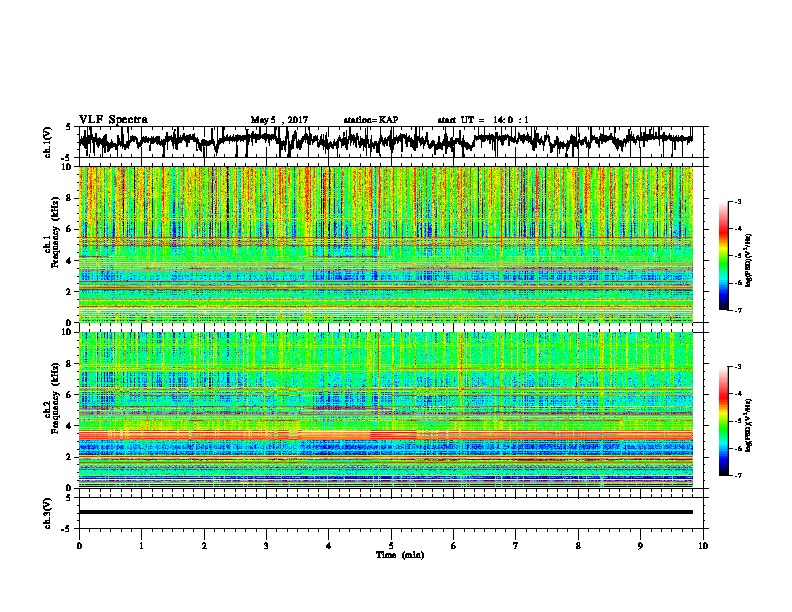792x612 pixels.
Task: Click time axis tick label "1"
Action: click(141, 546)
